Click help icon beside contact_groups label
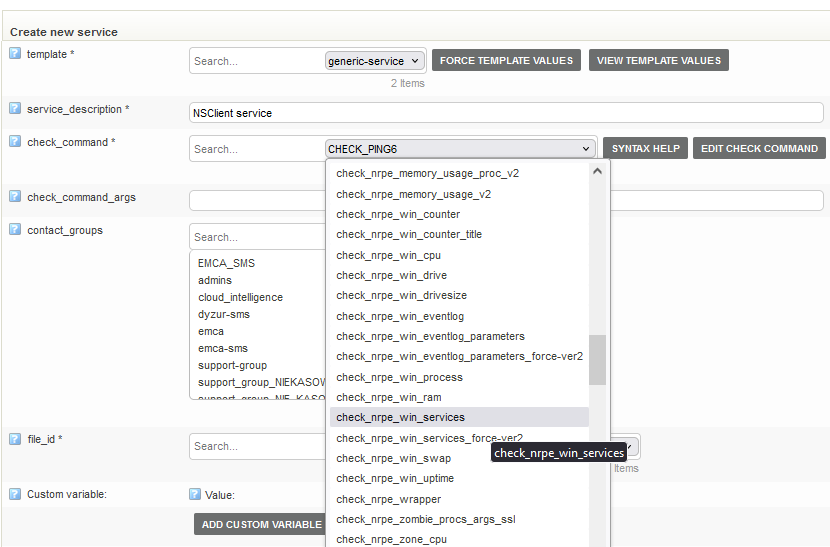The width and height of the screenshot is (830, 547). 15,230
